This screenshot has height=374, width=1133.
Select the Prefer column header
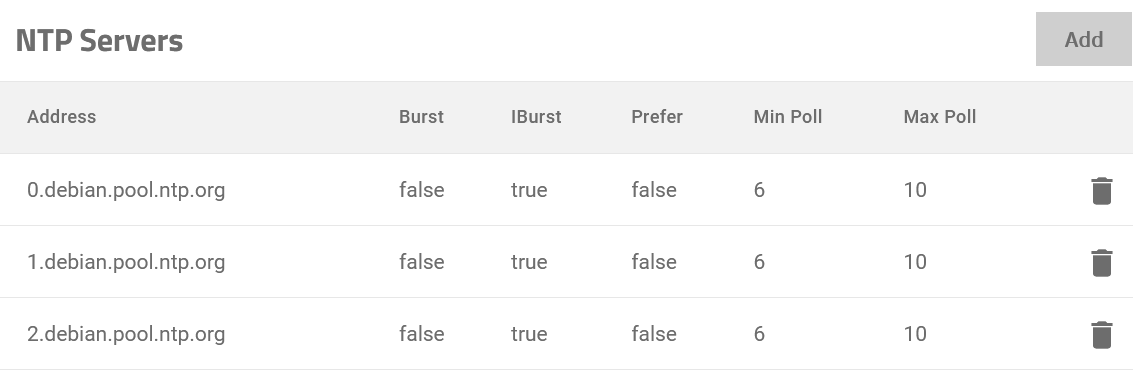(x=657, y=117)
